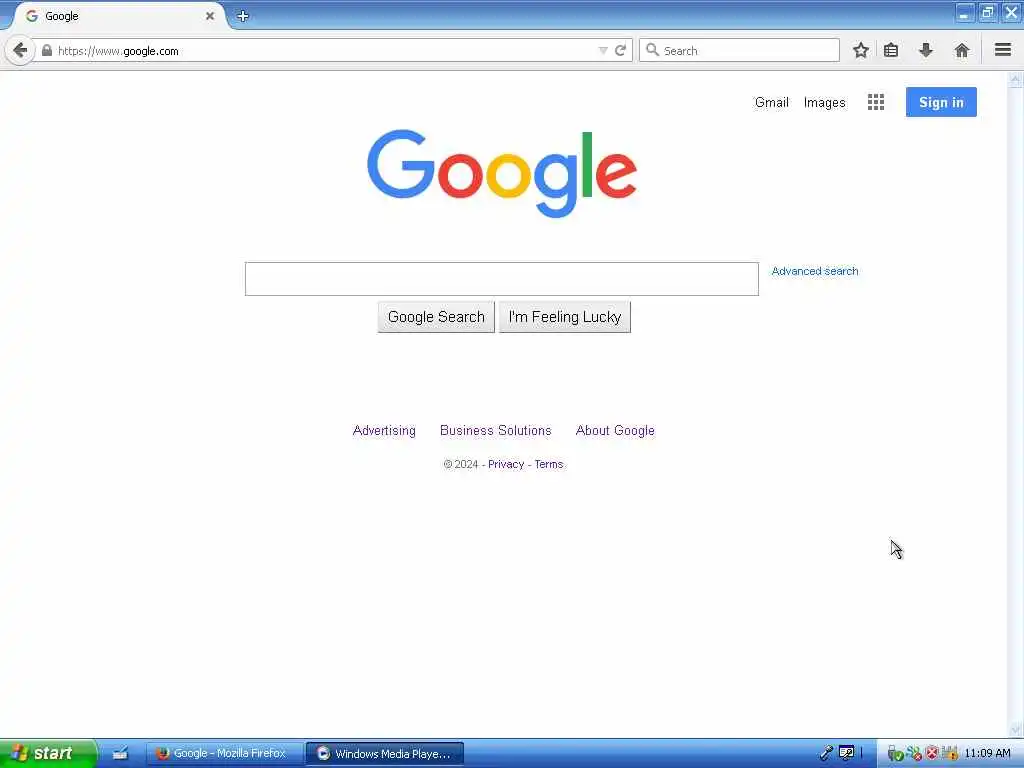The width and height of the screenshot is (1024, 768).
Task: Open the Gmail link
Action: click(771, 103)
